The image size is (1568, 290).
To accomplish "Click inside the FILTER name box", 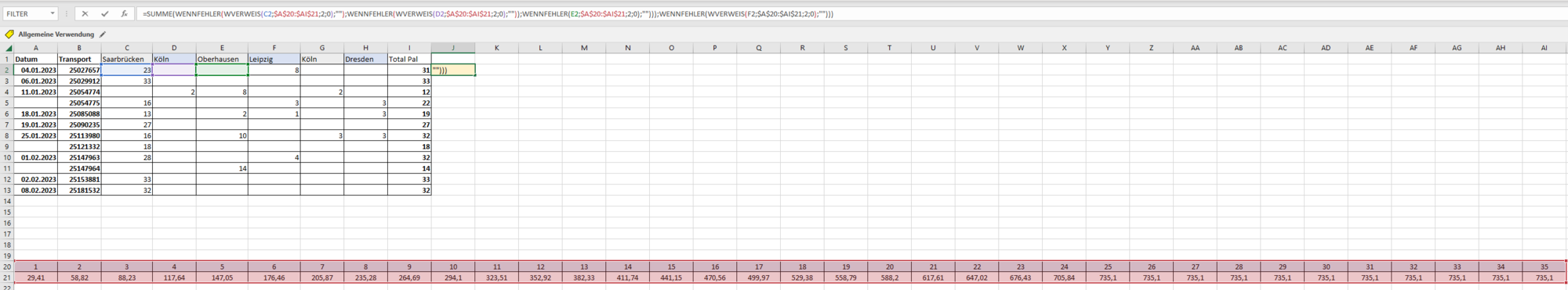I will 26,14.
